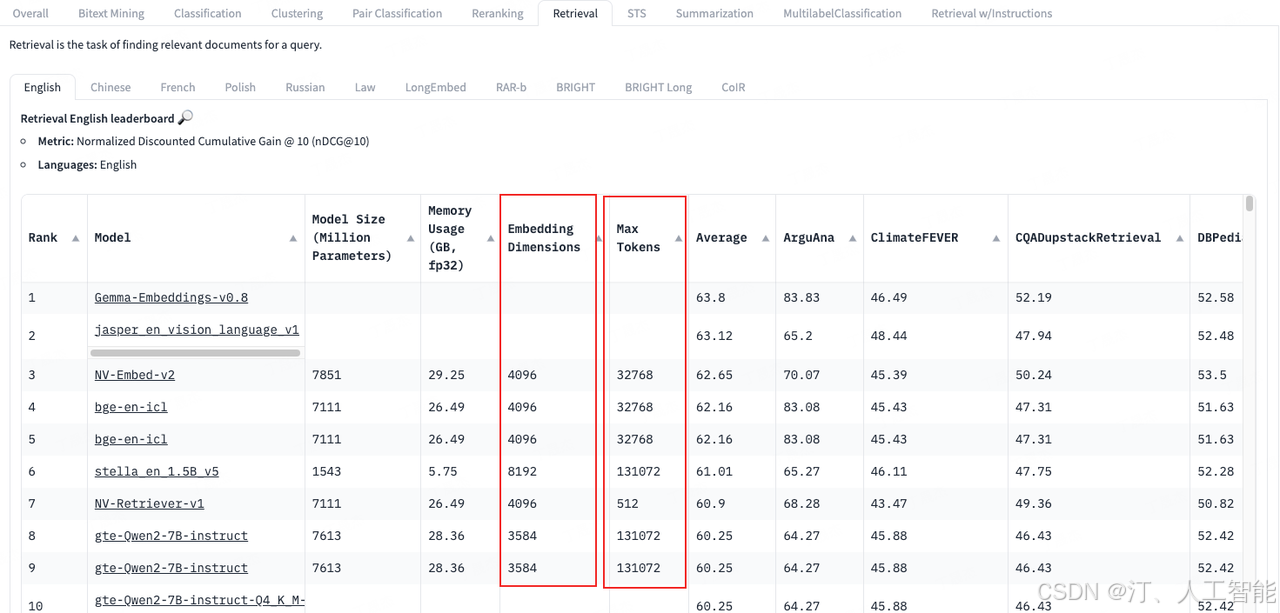1280x613 pixels.
Task: Click the magnifier icon beside leaderboard title
Action: pos(185,118)
